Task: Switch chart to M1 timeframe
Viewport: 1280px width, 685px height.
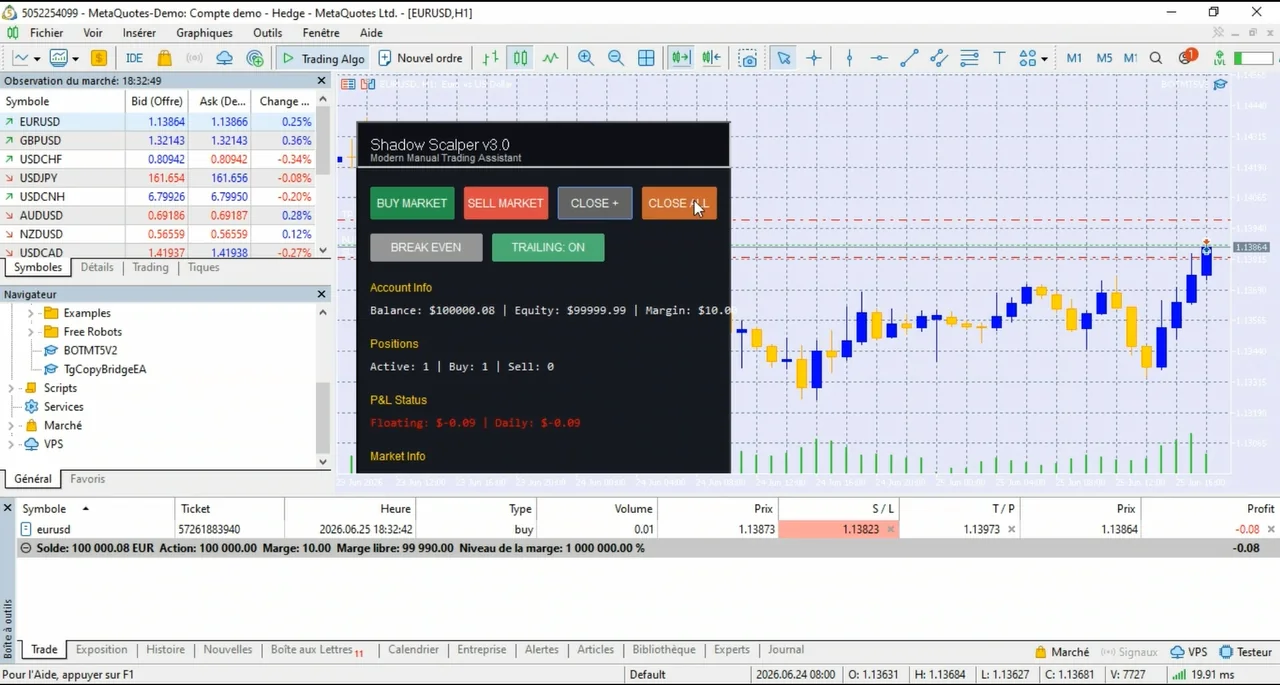Action: (x=1074, y=58)
